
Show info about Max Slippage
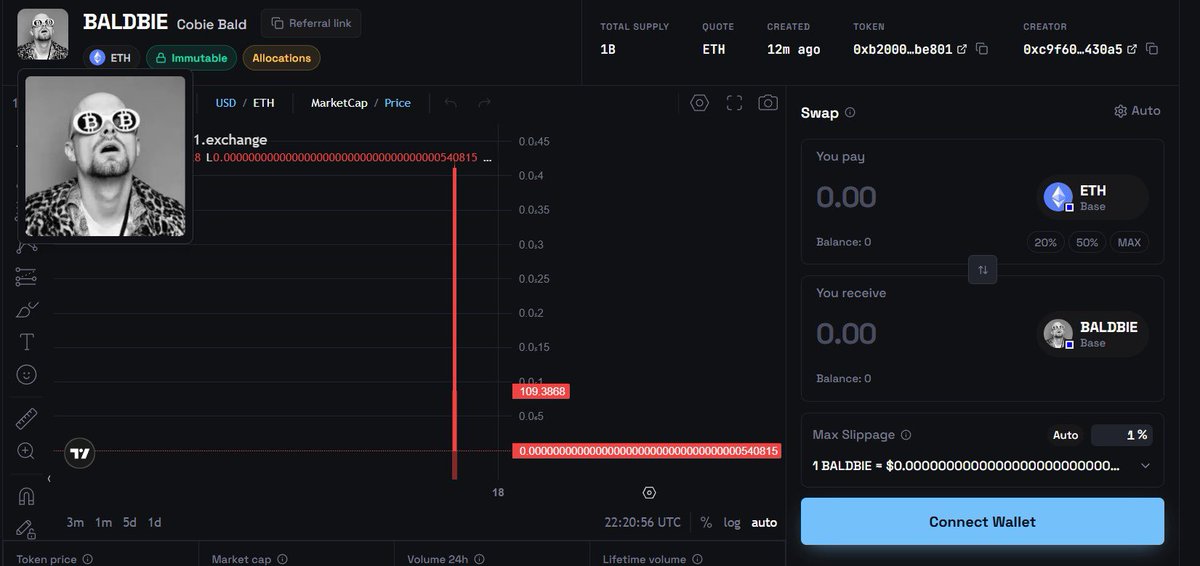906,435
